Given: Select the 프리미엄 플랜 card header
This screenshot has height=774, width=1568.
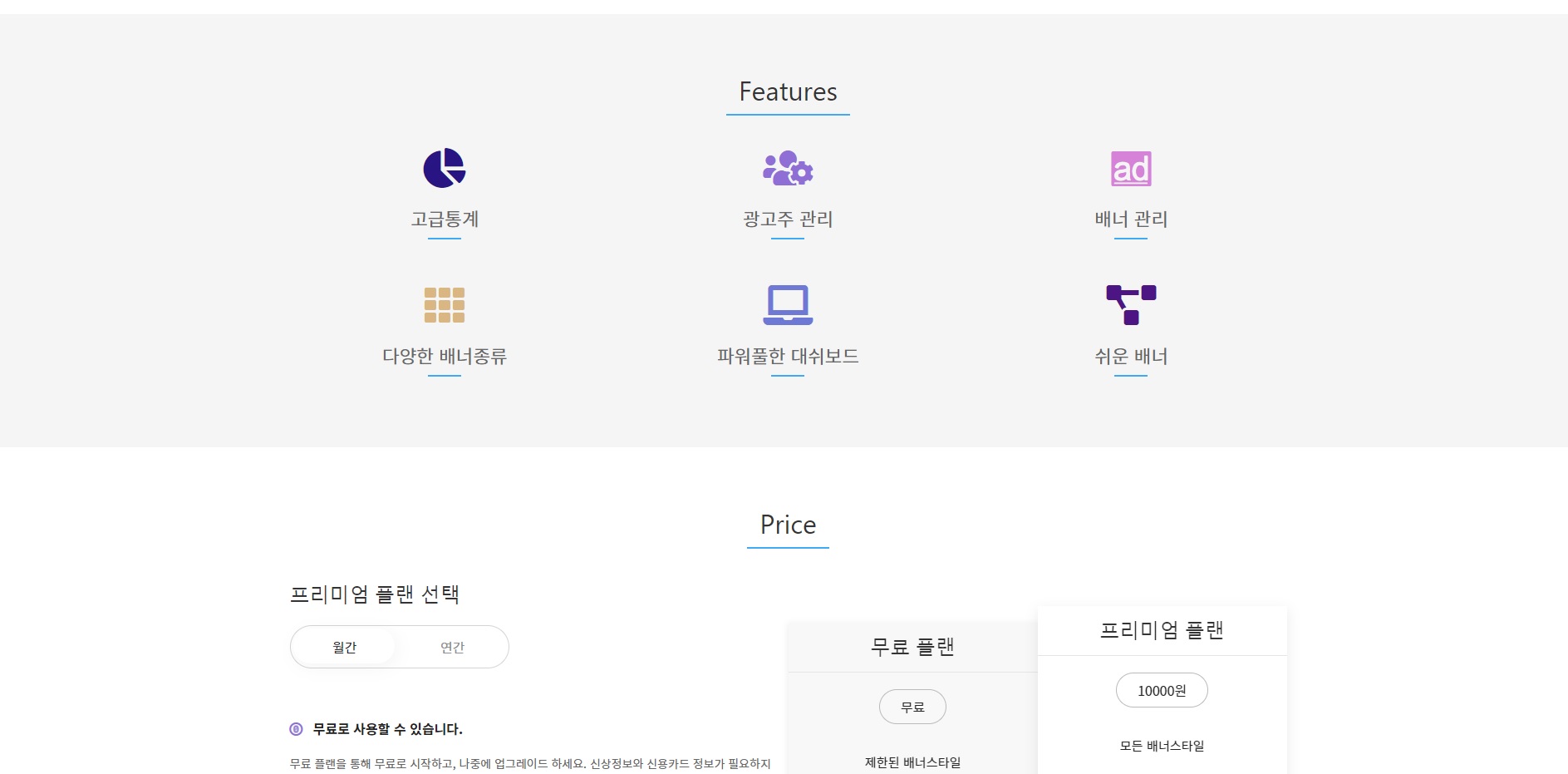Looking at the screenshot, I should pos(1161,630).
